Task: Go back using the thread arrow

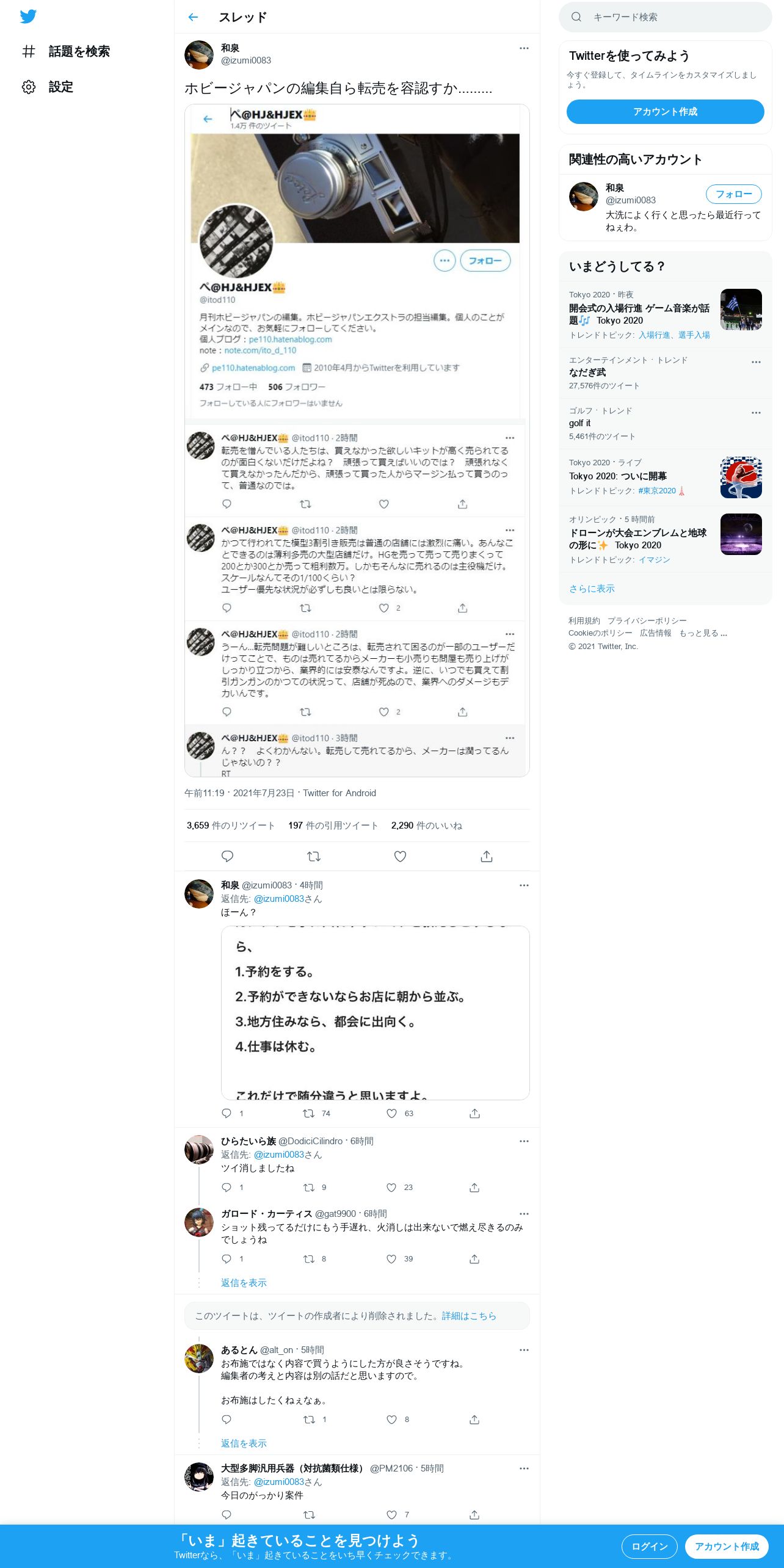Action: (x=193, y=17)
